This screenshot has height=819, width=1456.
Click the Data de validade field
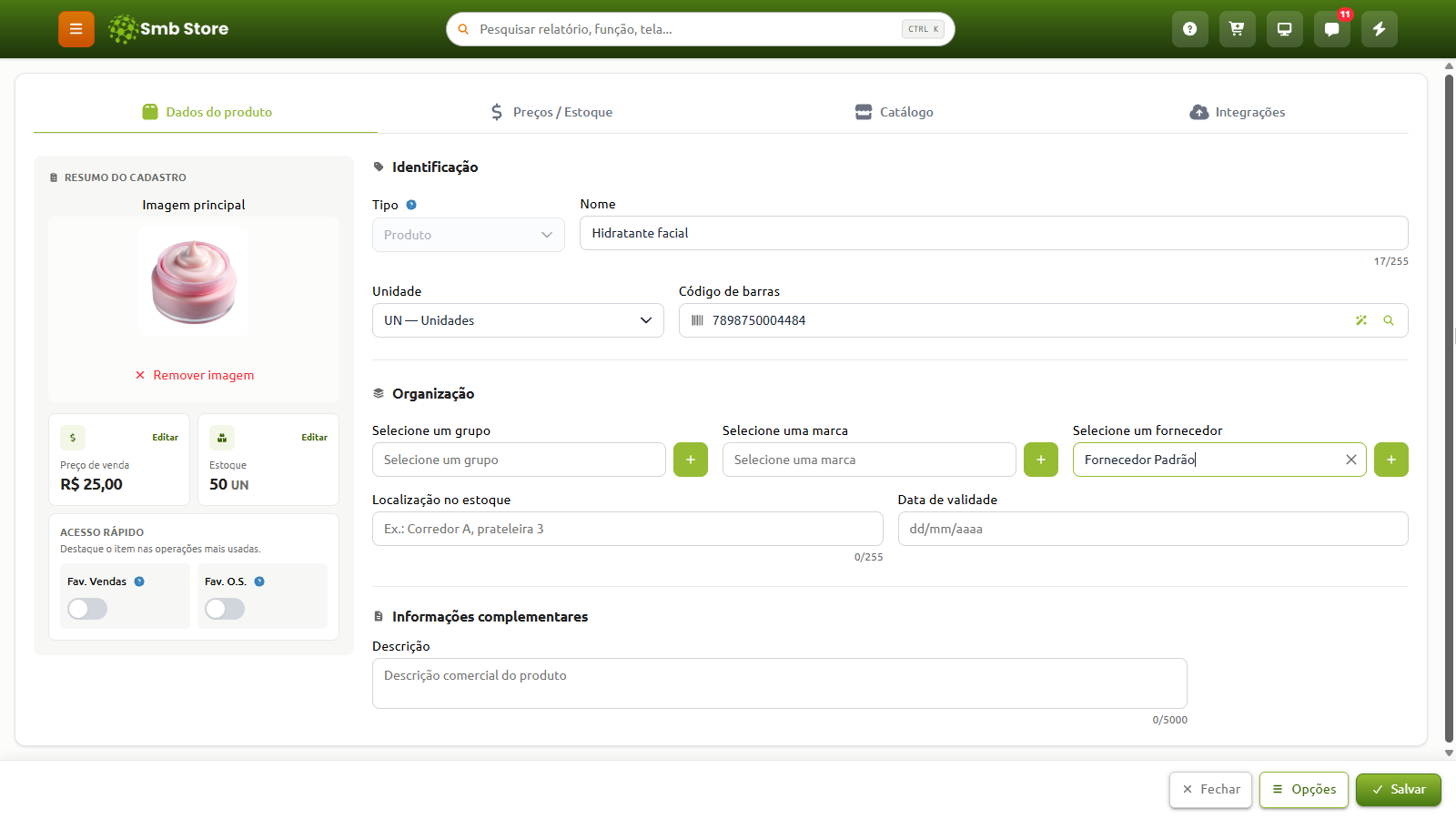click(x=1153, y=529)
